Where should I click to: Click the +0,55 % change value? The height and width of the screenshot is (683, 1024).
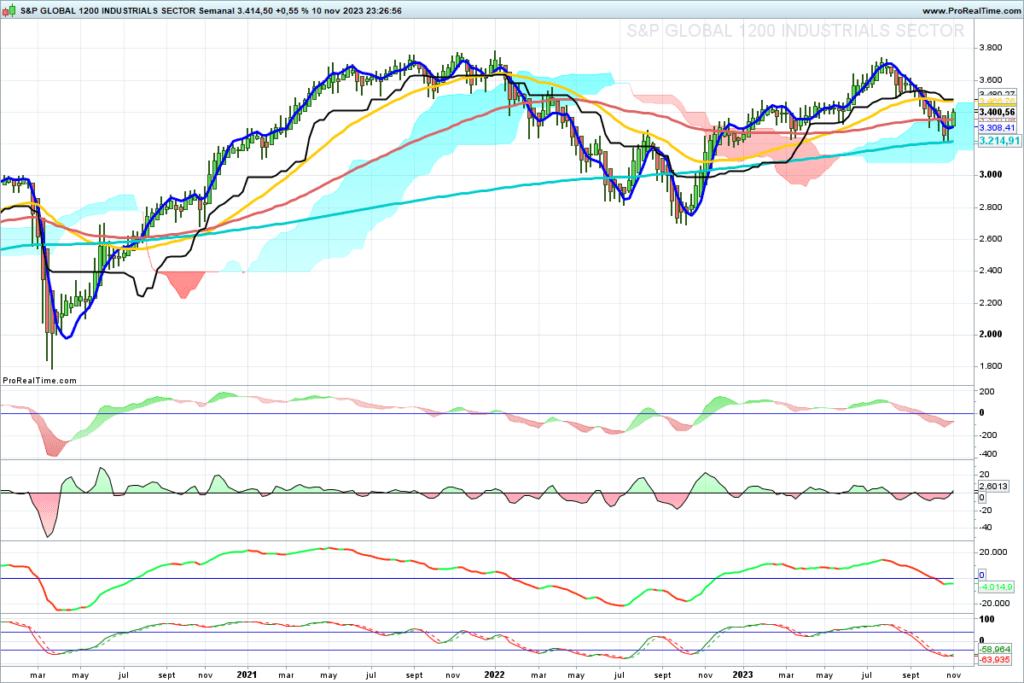point(292,11)
